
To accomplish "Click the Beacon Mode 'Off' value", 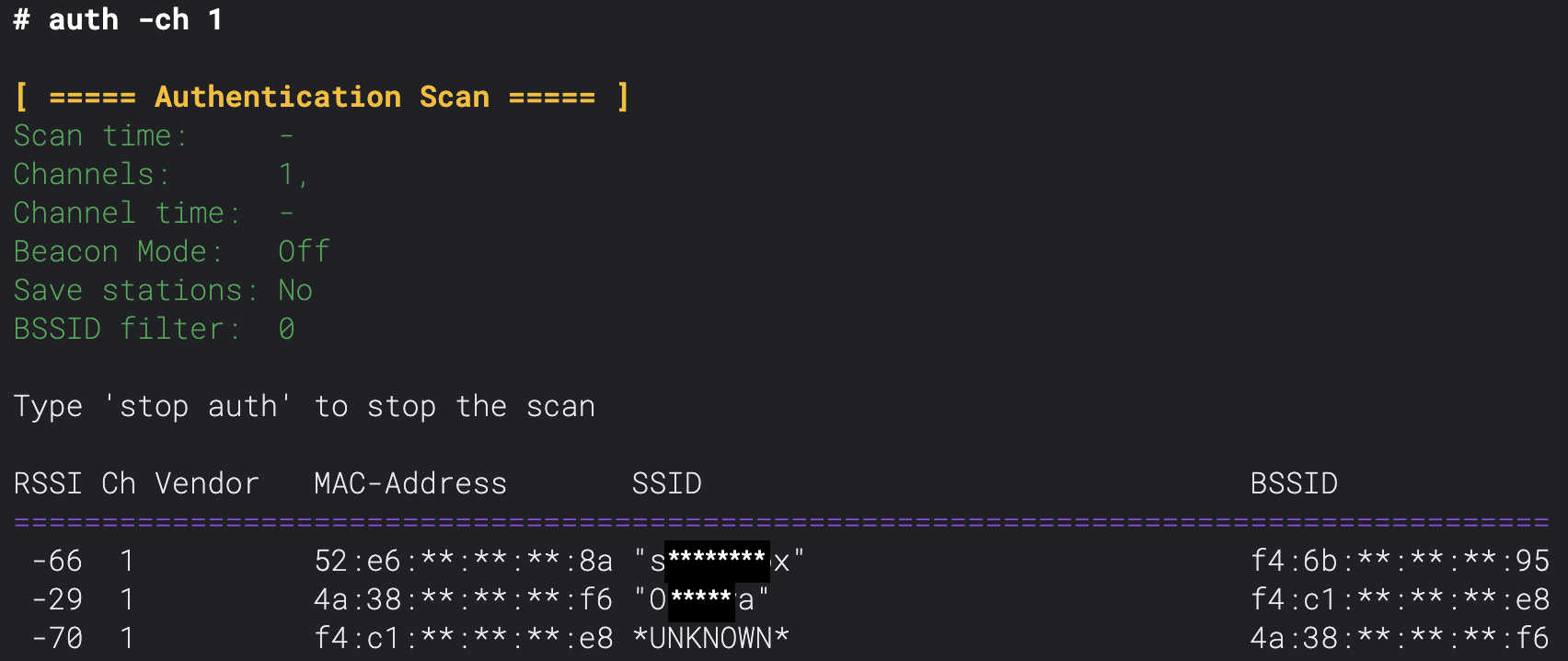I will [x=305, y=251].
